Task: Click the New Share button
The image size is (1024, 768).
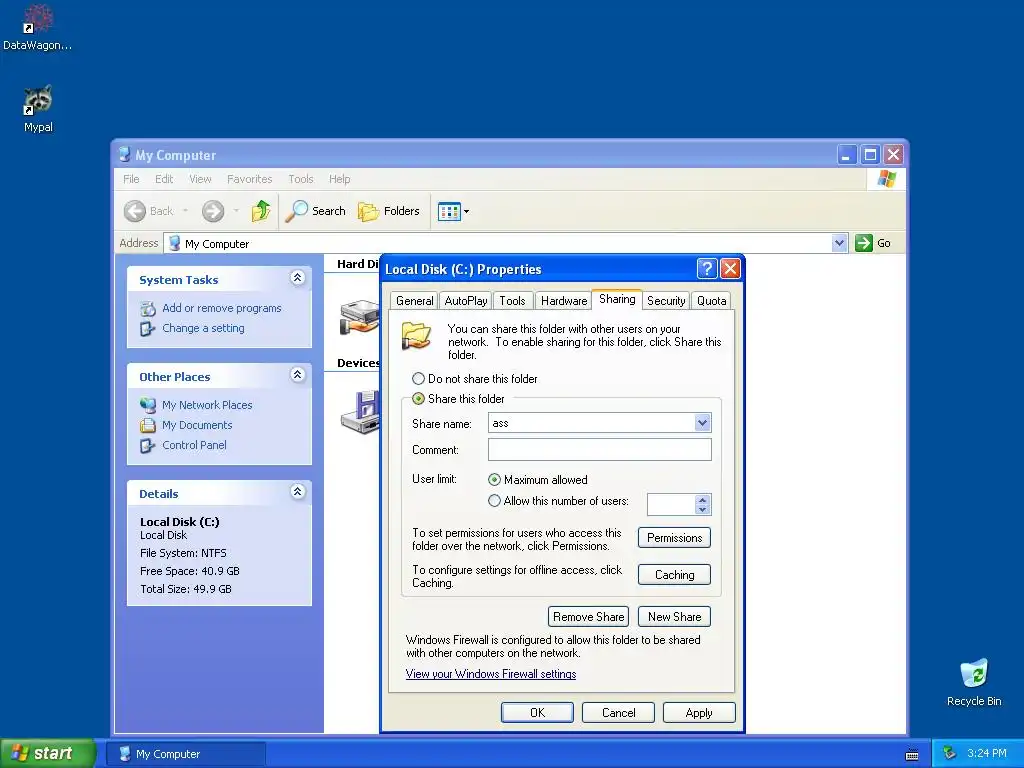Action: click(x=674, y=616)
